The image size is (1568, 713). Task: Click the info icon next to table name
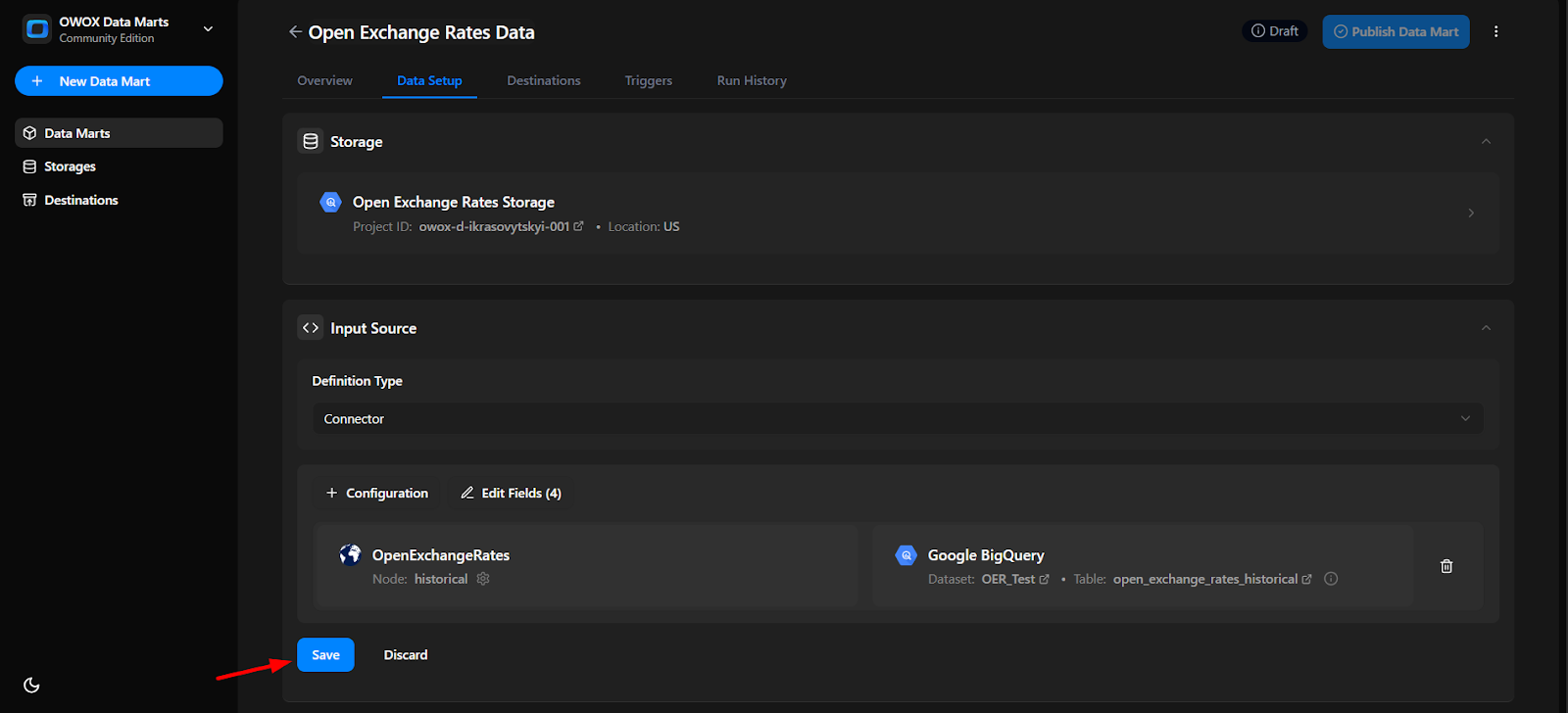(1331, 579)
